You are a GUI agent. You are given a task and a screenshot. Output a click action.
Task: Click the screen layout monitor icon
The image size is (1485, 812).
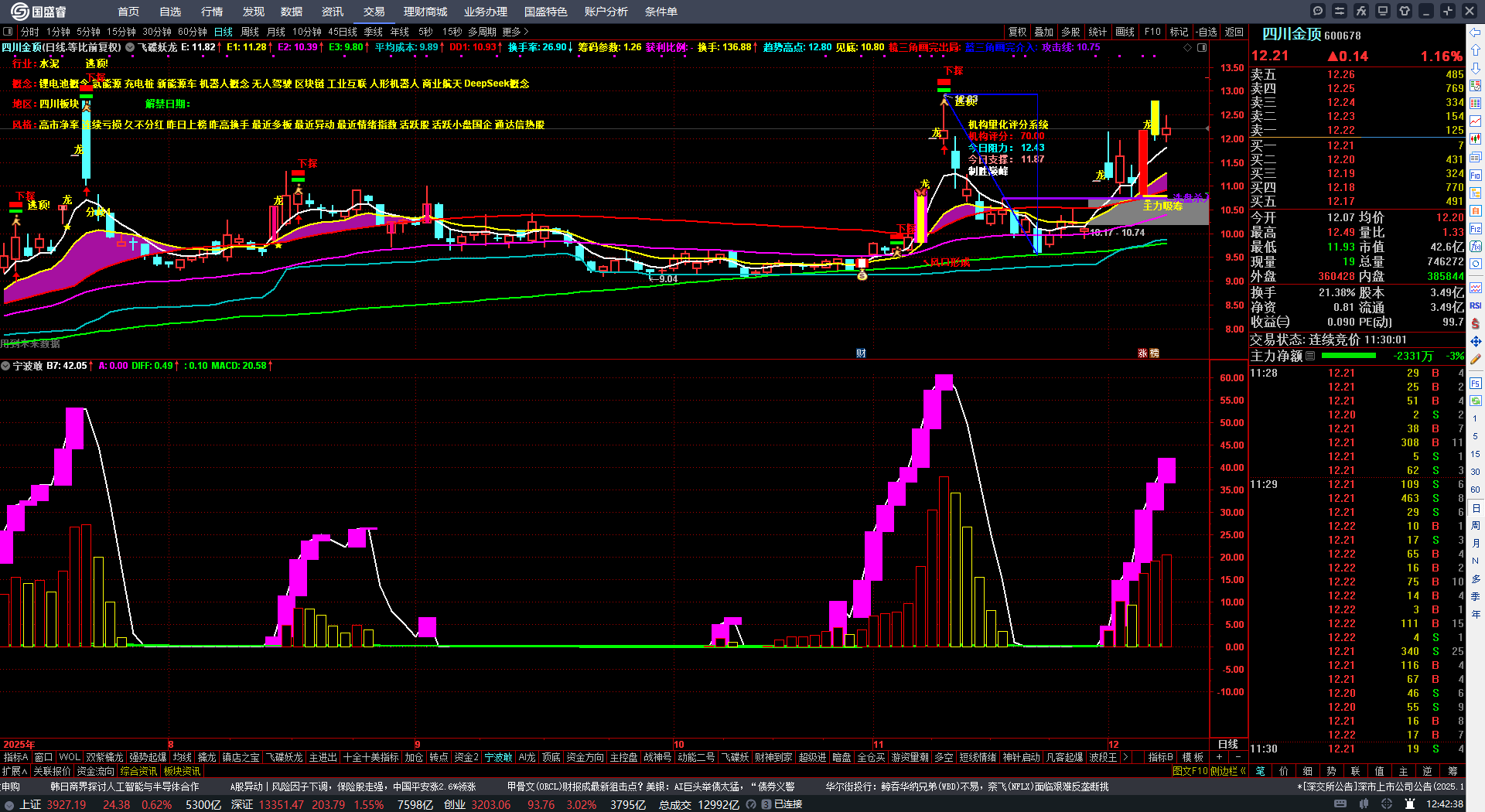[x=1383, y=11]
